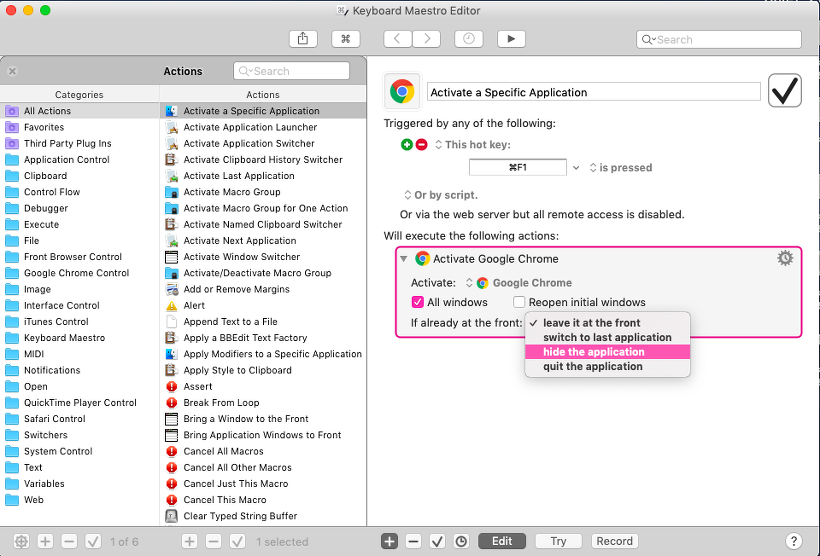Open the recent history clock button

tap(469, 39)
